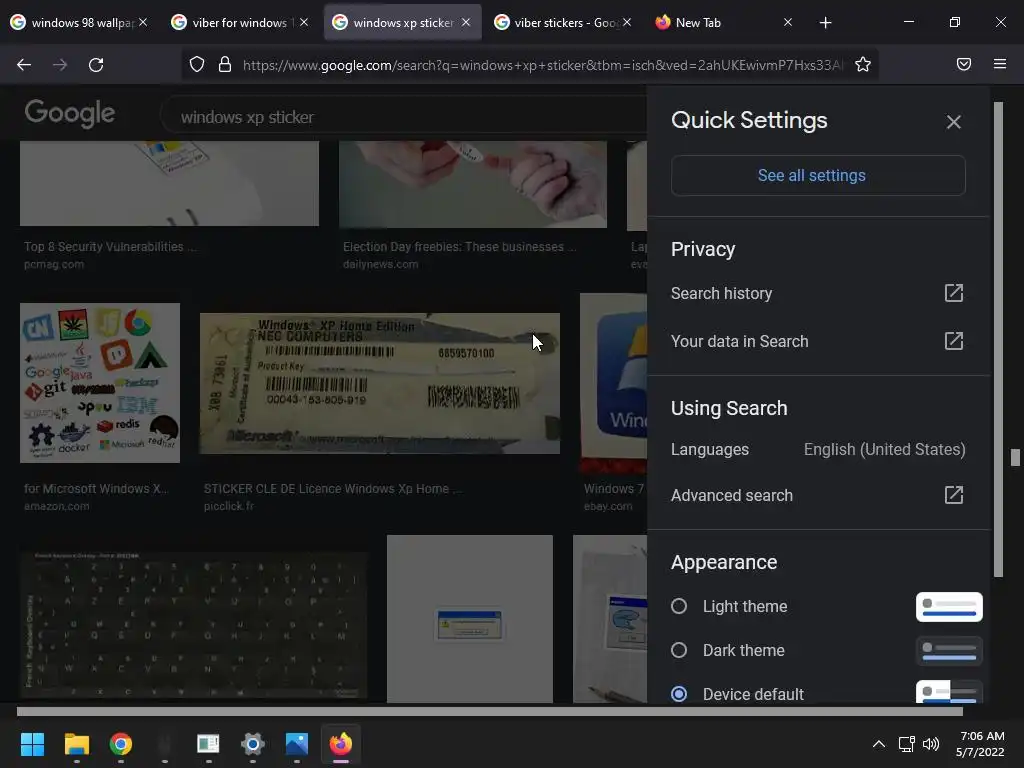Open the clock showing 7:06 AM
Screen dimensions: 1024x768
click(x=980, y=743)
